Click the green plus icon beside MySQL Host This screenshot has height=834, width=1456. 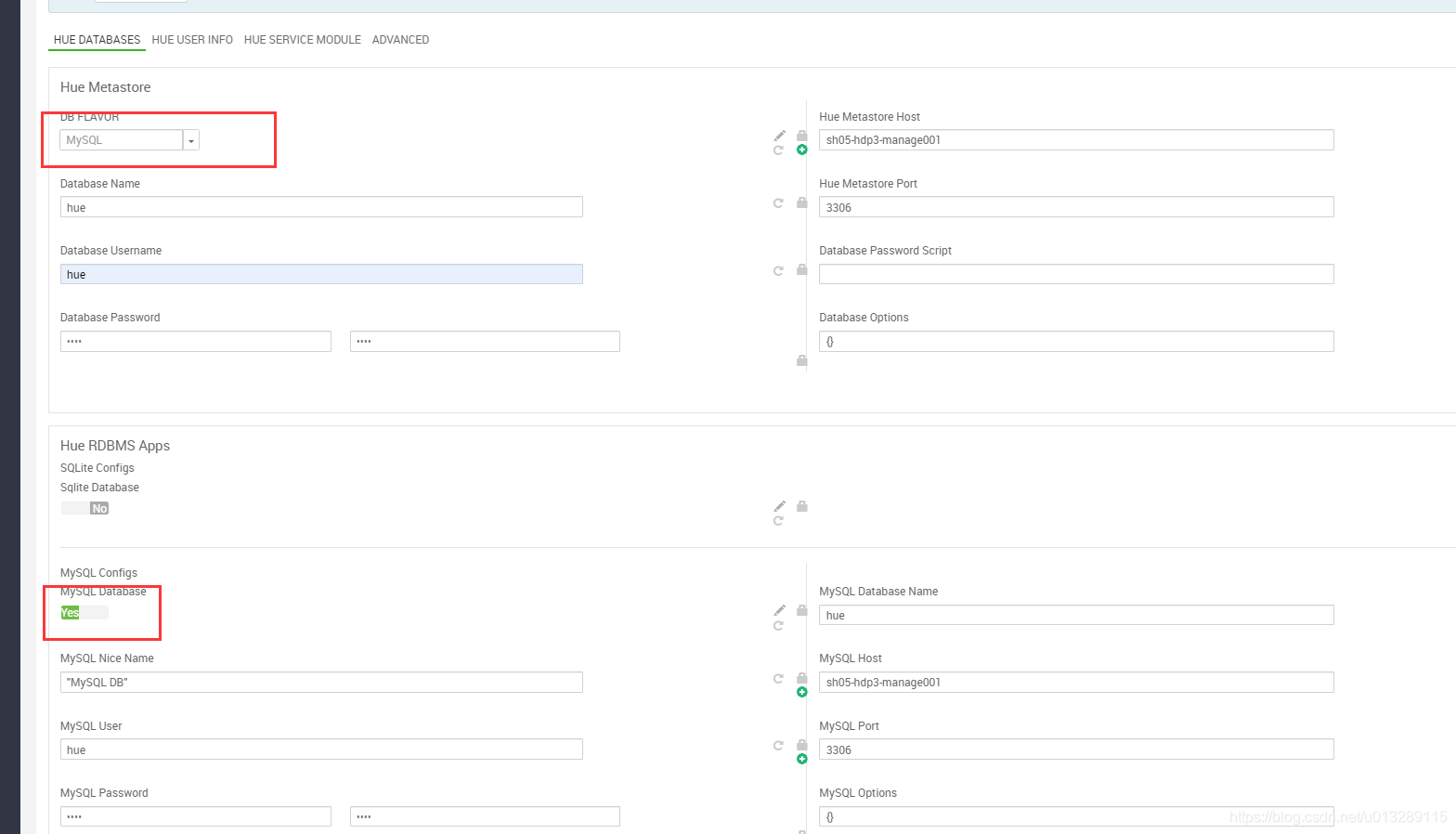[x=802, y=692]
